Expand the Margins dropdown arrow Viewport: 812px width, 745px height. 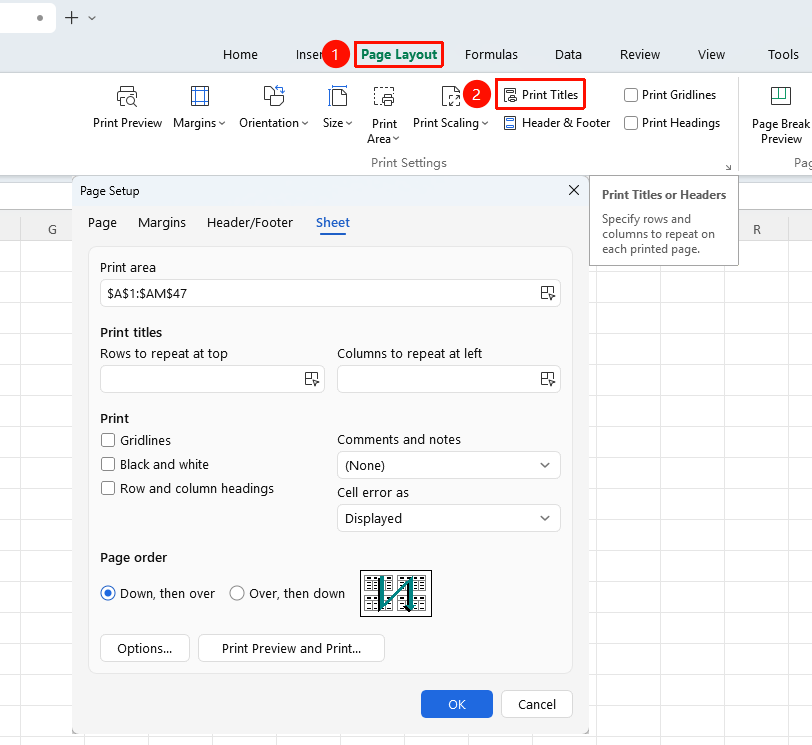pyautogui.click(x=222, y=123)
